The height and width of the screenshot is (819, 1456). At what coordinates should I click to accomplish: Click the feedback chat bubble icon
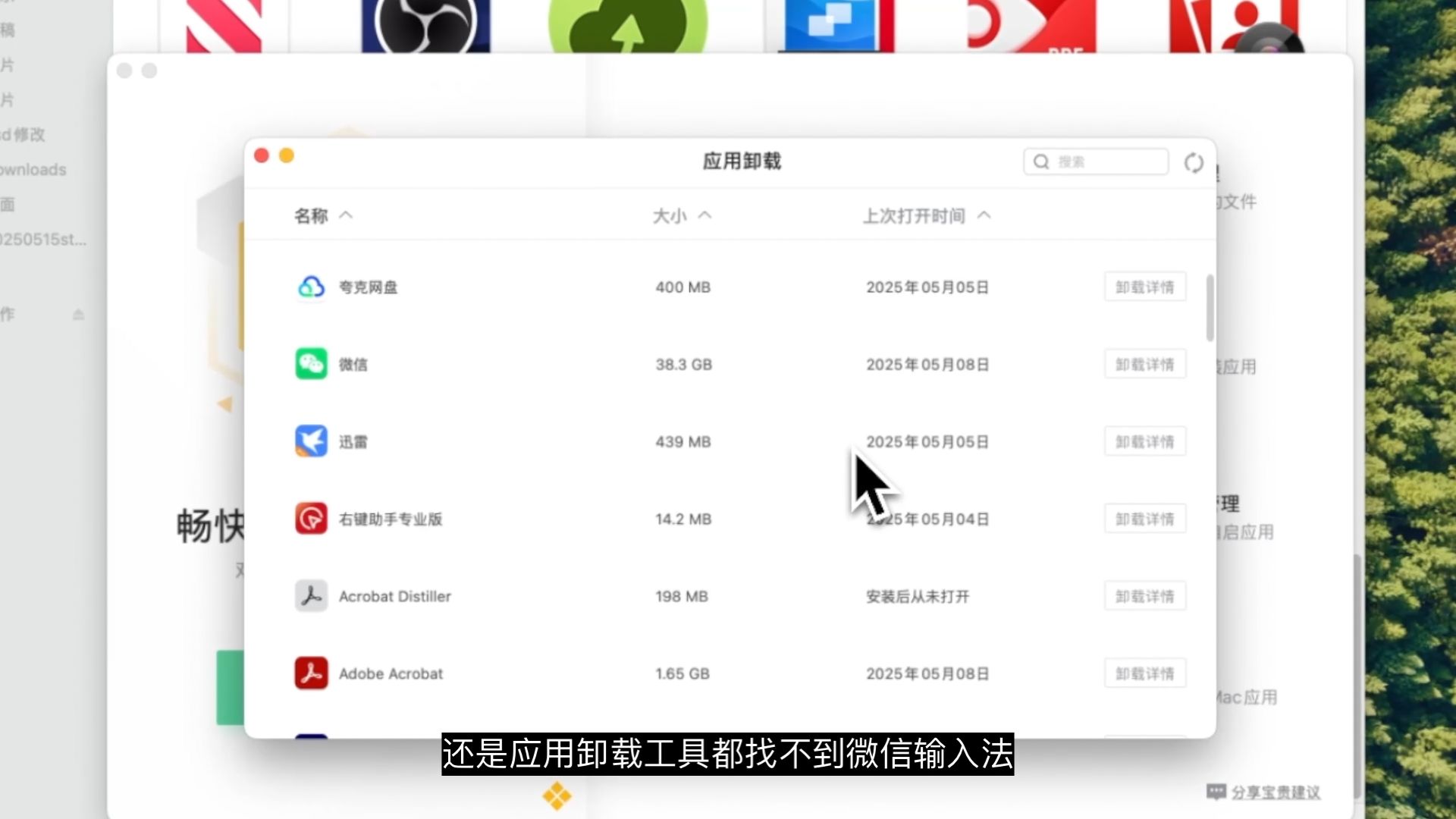1216,792
